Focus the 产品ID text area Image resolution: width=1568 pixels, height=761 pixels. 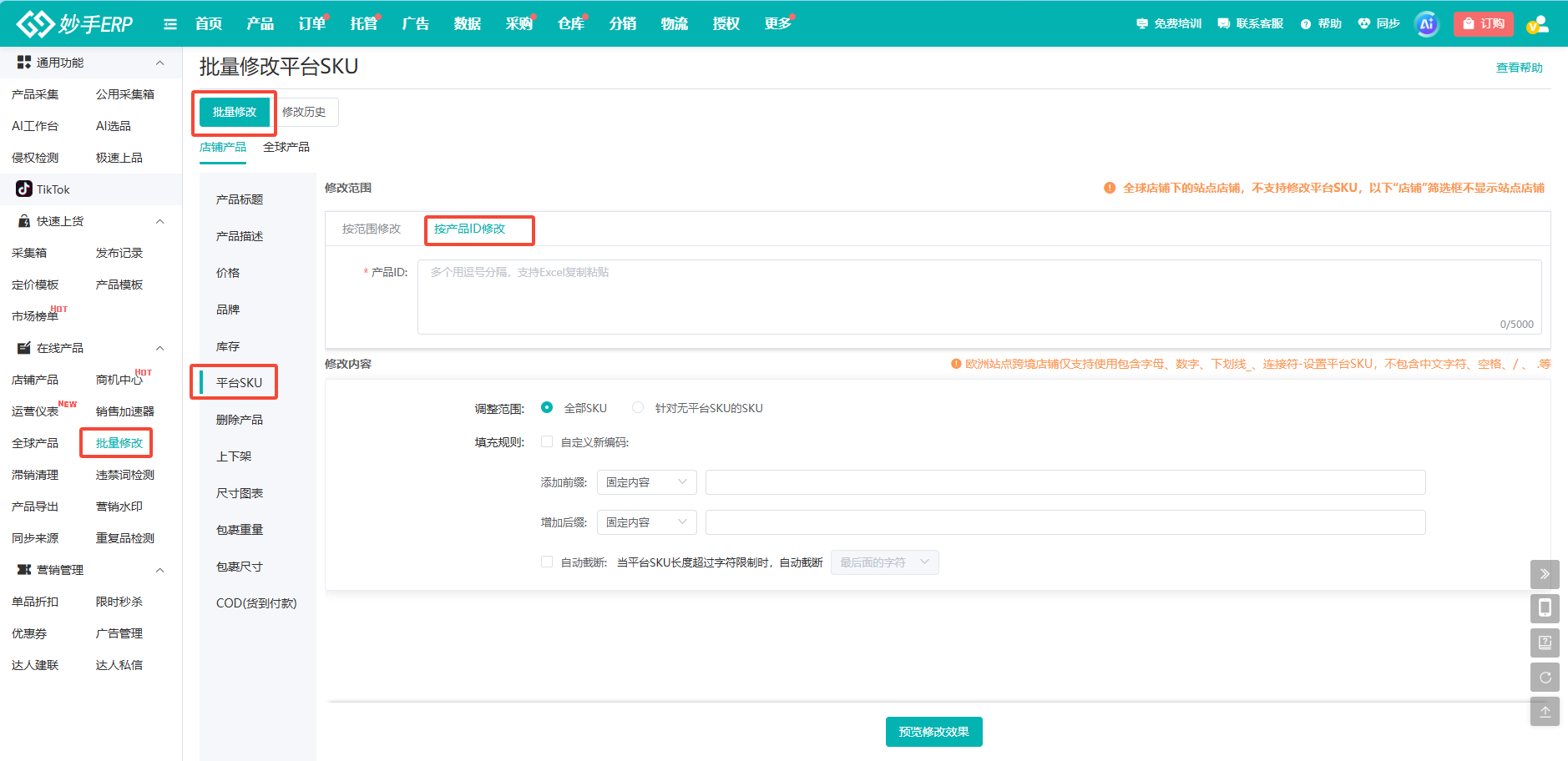979,297
